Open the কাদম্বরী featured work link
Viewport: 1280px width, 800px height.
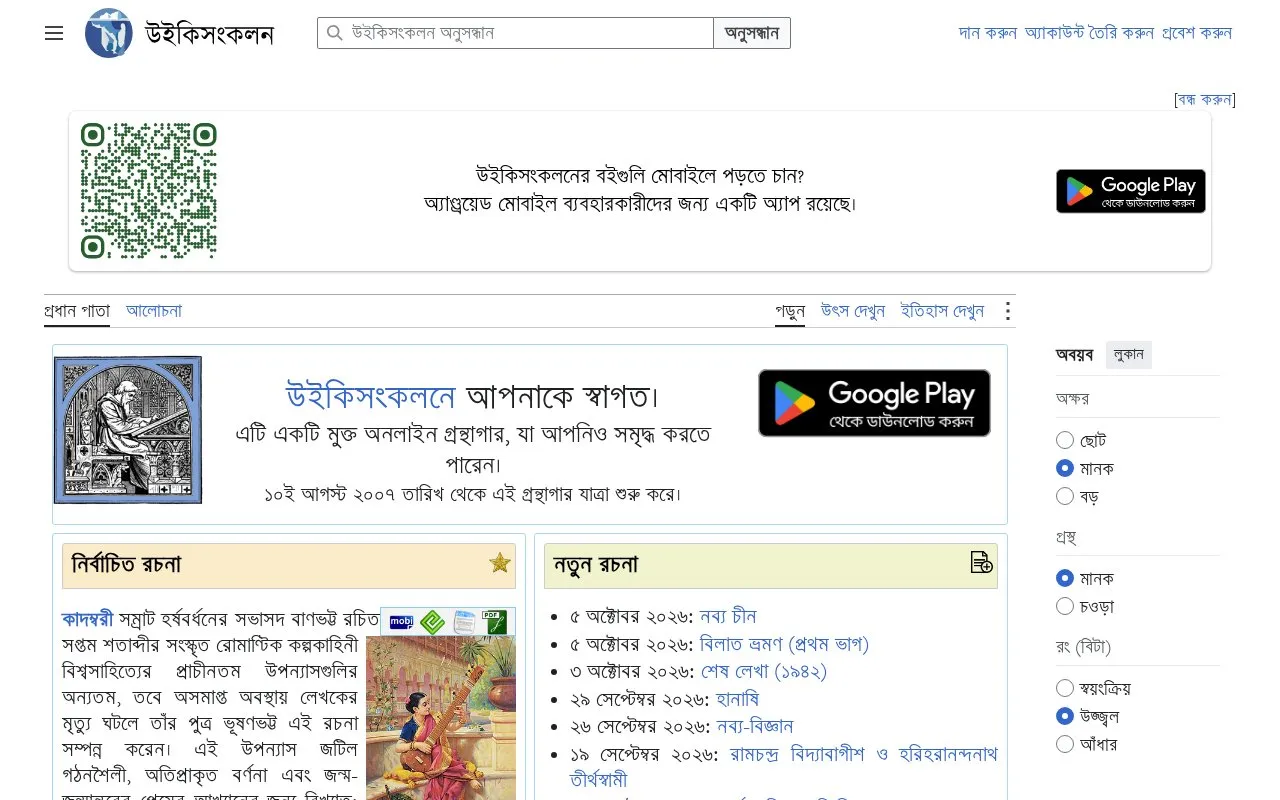tap(88, 618)
